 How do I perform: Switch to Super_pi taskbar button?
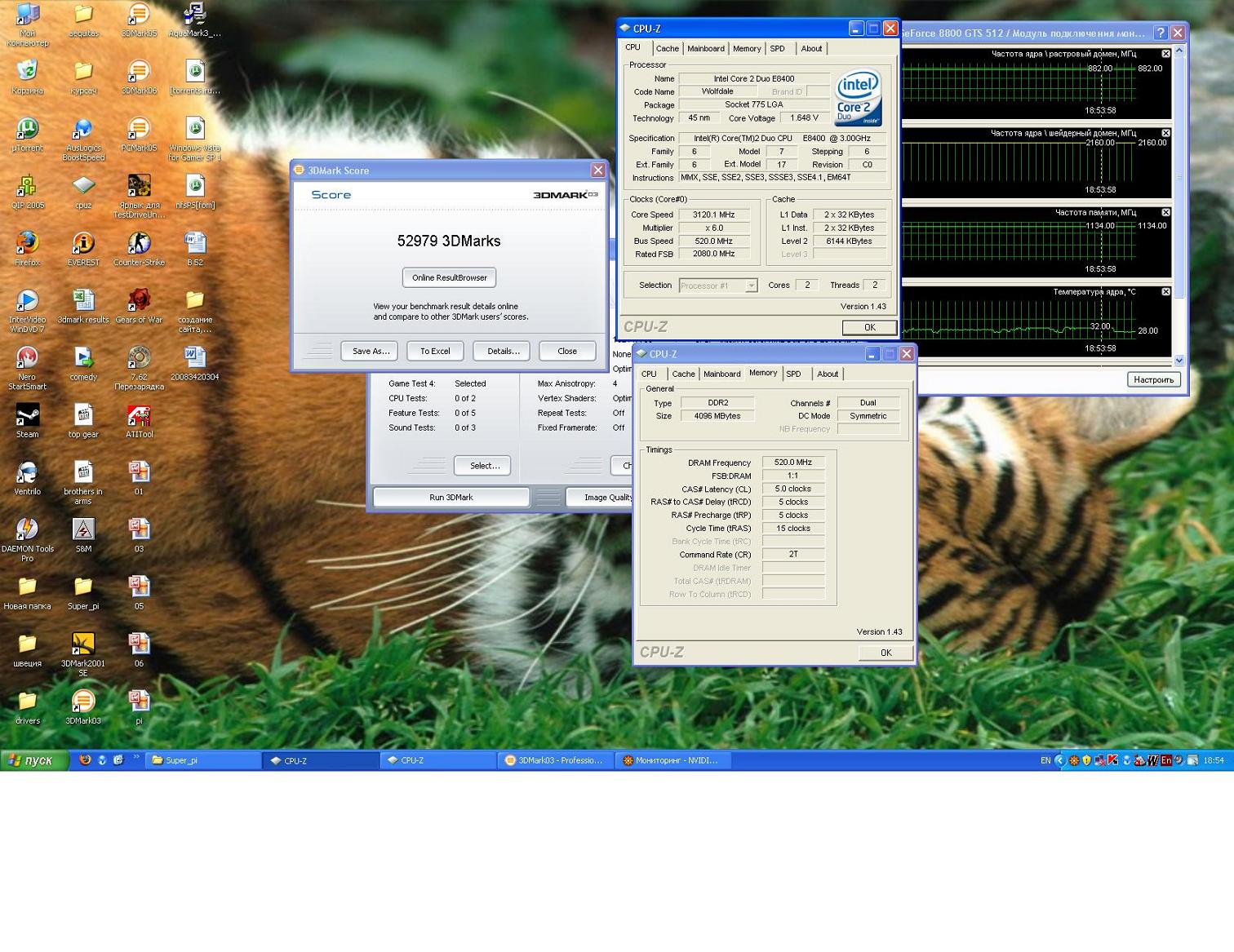pos(203,760)
